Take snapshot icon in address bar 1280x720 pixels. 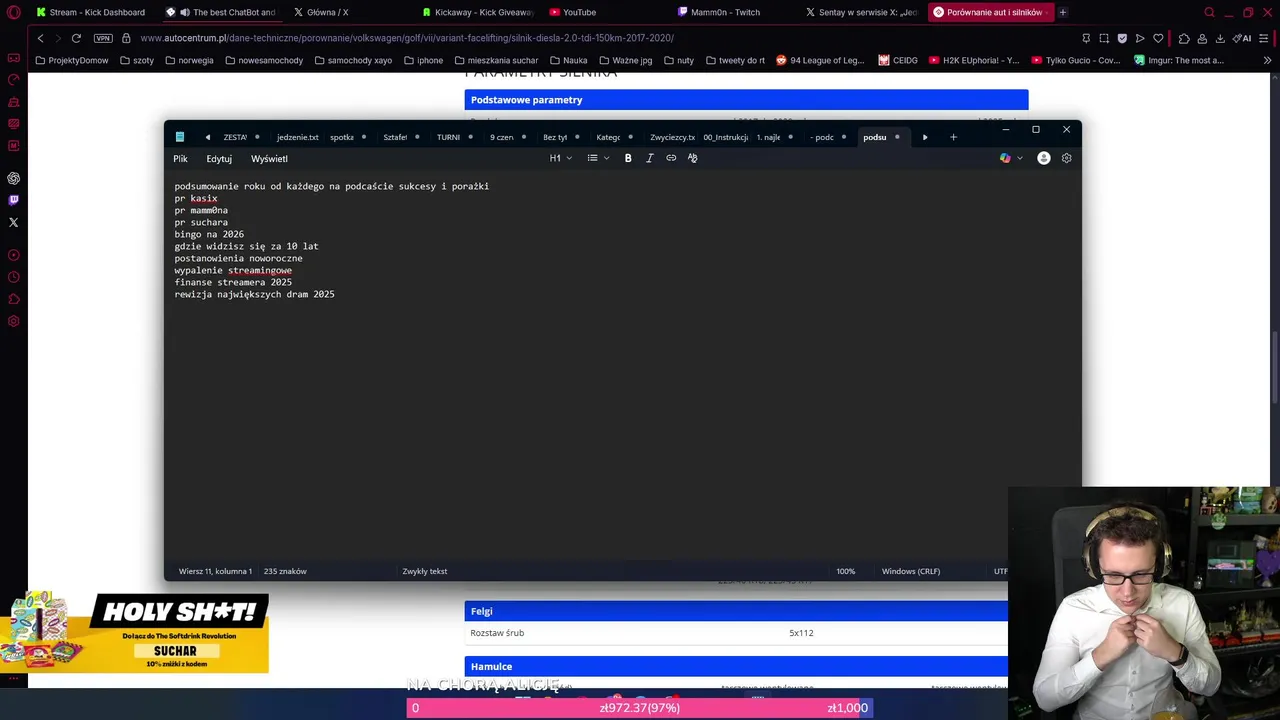(1104, 38)
